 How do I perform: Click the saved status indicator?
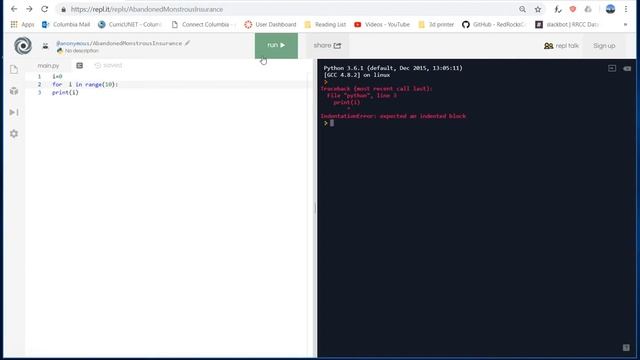pos(108,65)
